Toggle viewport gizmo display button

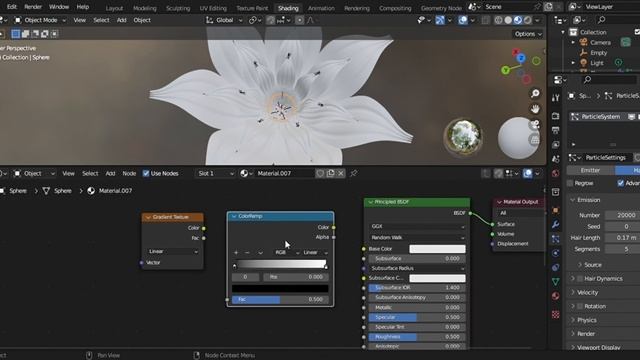tap(440, 20)
